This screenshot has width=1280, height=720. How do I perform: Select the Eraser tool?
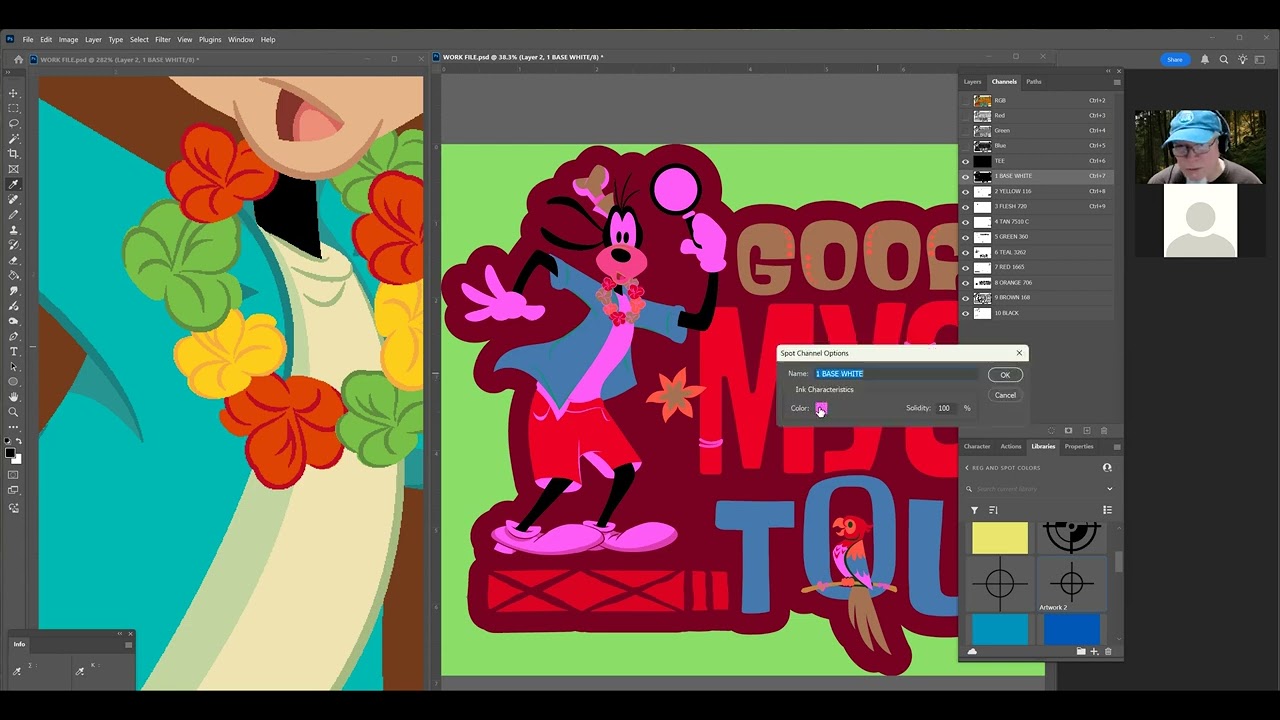(x=13, y=260)
